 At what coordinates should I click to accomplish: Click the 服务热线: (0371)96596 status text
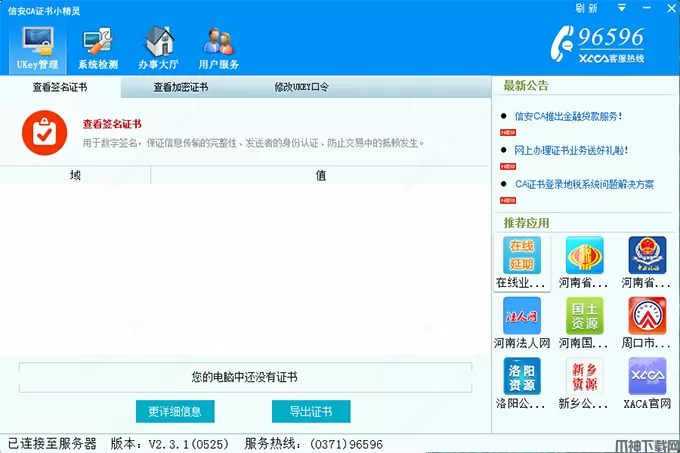[x=314, y=443]
